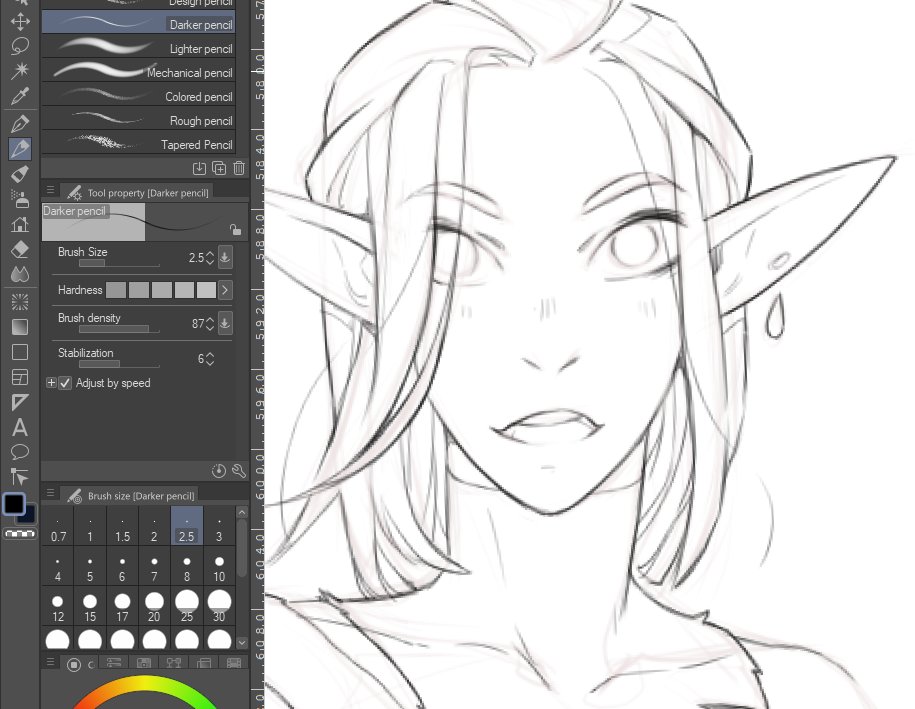Click the Stabilization slider
Image resolution: width=915 pixels, height=709 pixels.
click(x=119, y=364)
